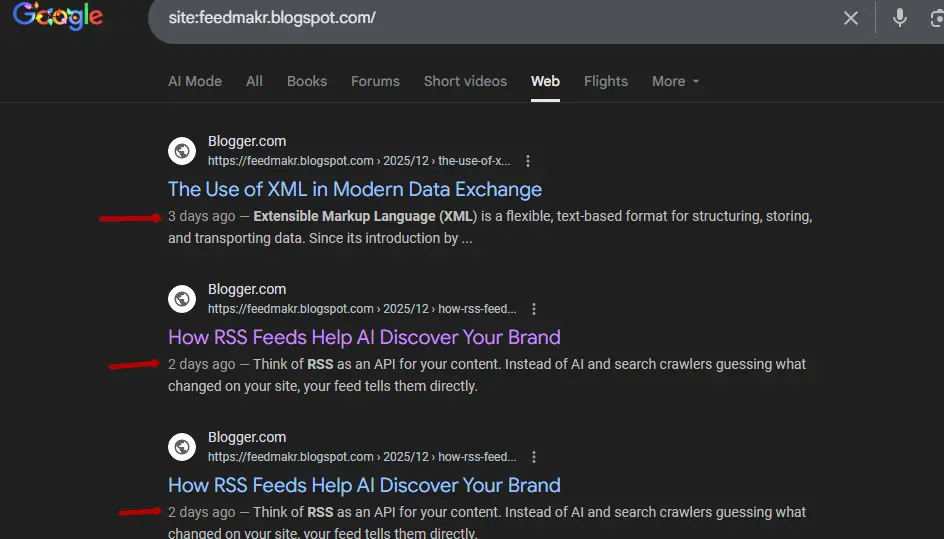
Task: Select the All results tab
Action: click(x=254, y=81)
